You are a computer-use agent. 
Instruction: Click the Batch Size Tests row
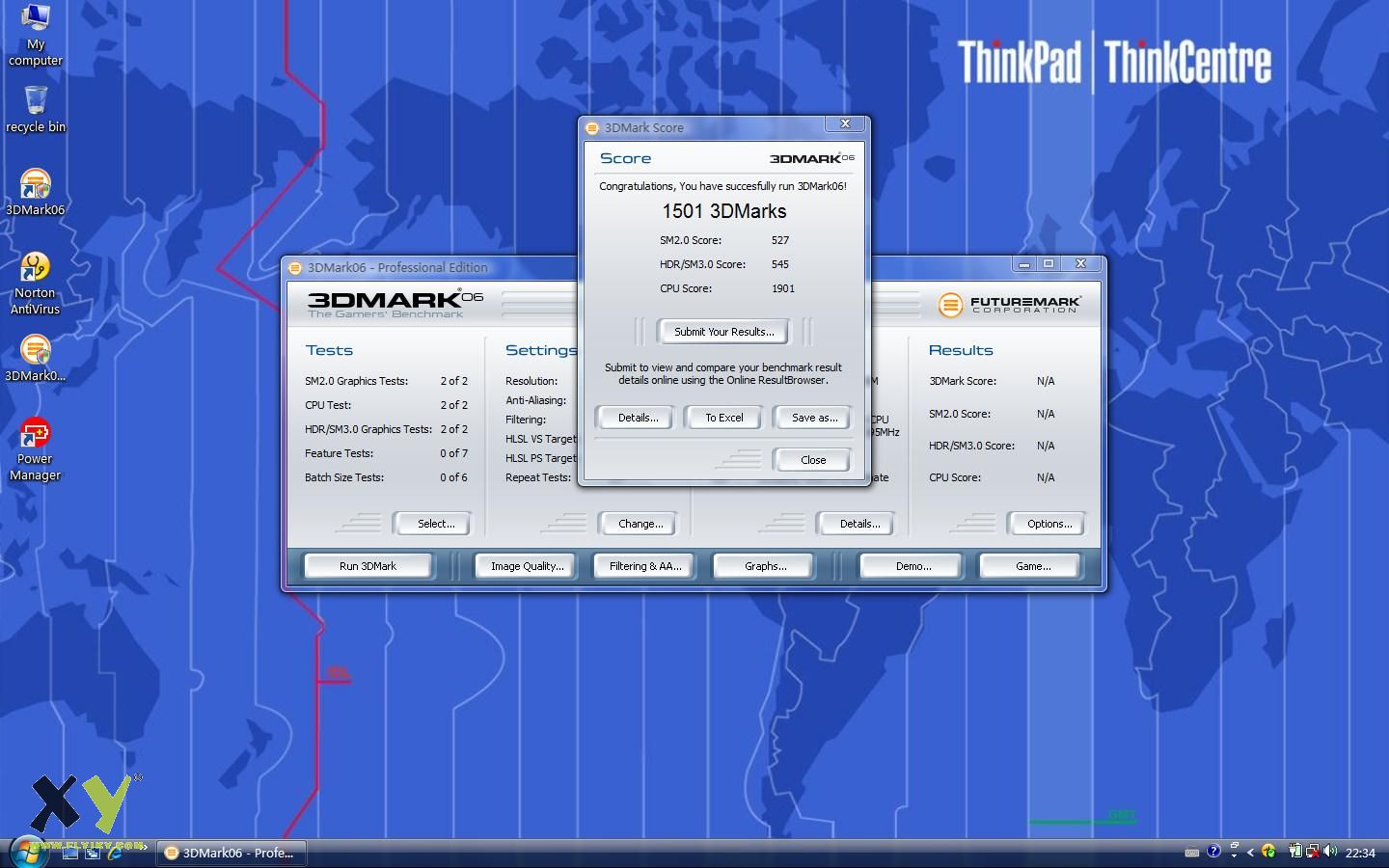pyautogui.click(x=386, y=477)
